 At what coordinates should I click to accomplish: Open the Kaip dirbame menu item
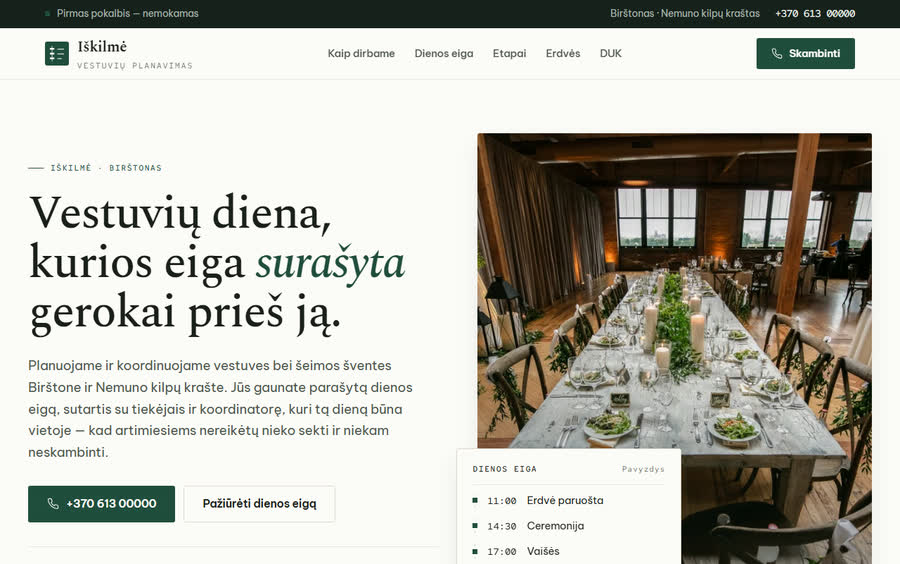(x=361, y=53)
